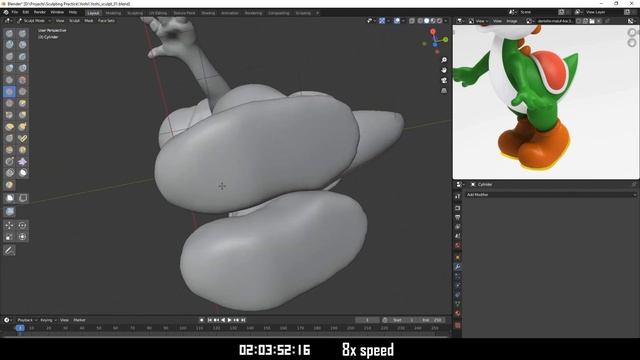This screenshot has width=640, height=360.
Task: Select the black-and-white Mask brush
Action: 22,173
